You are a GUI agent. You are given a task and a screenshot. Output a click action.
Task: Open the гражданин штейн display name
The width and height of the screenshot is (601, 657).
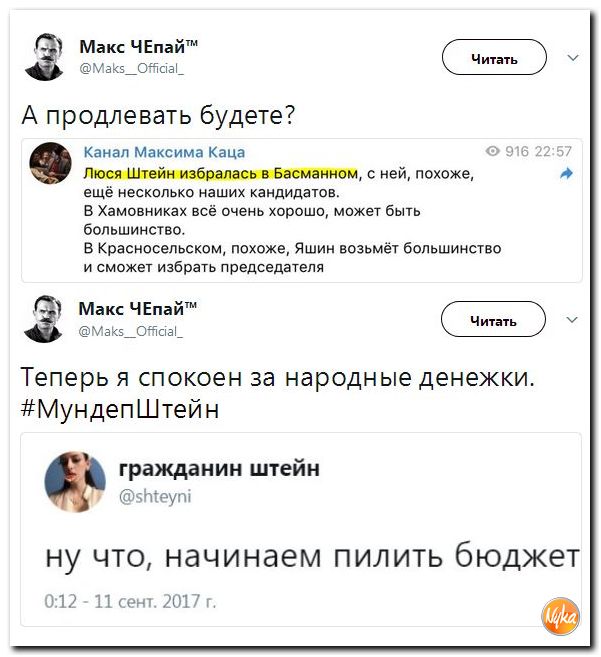(x=219, y=468)
